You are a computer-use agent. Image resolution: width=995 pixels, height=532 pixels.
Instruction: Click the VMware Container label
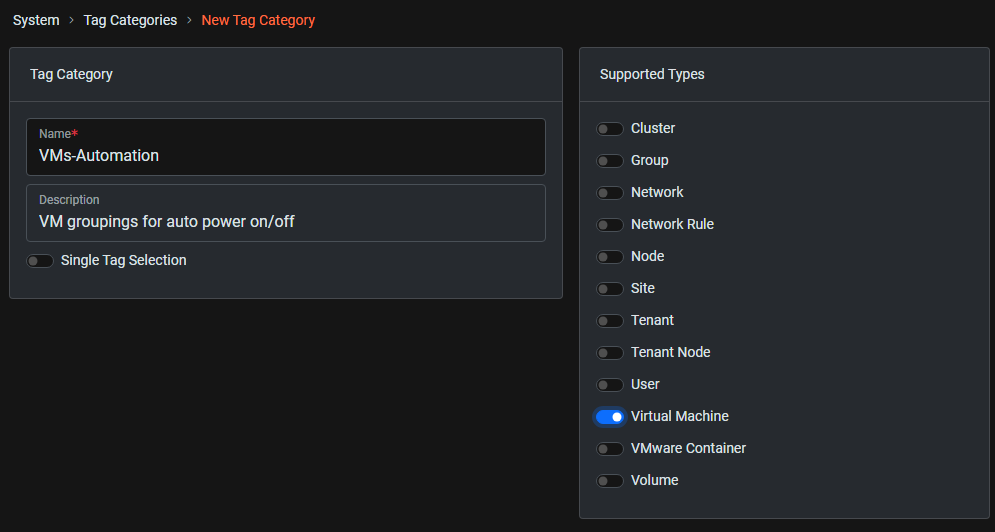[688, 448]
